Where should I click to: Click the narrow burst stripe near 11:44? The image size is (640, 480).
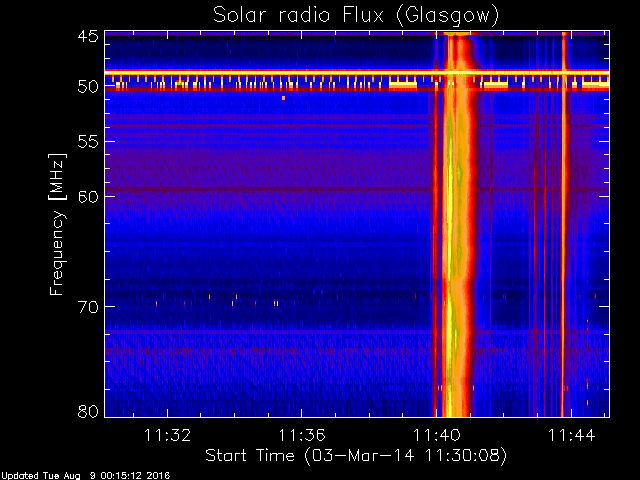tap(564, 224)
